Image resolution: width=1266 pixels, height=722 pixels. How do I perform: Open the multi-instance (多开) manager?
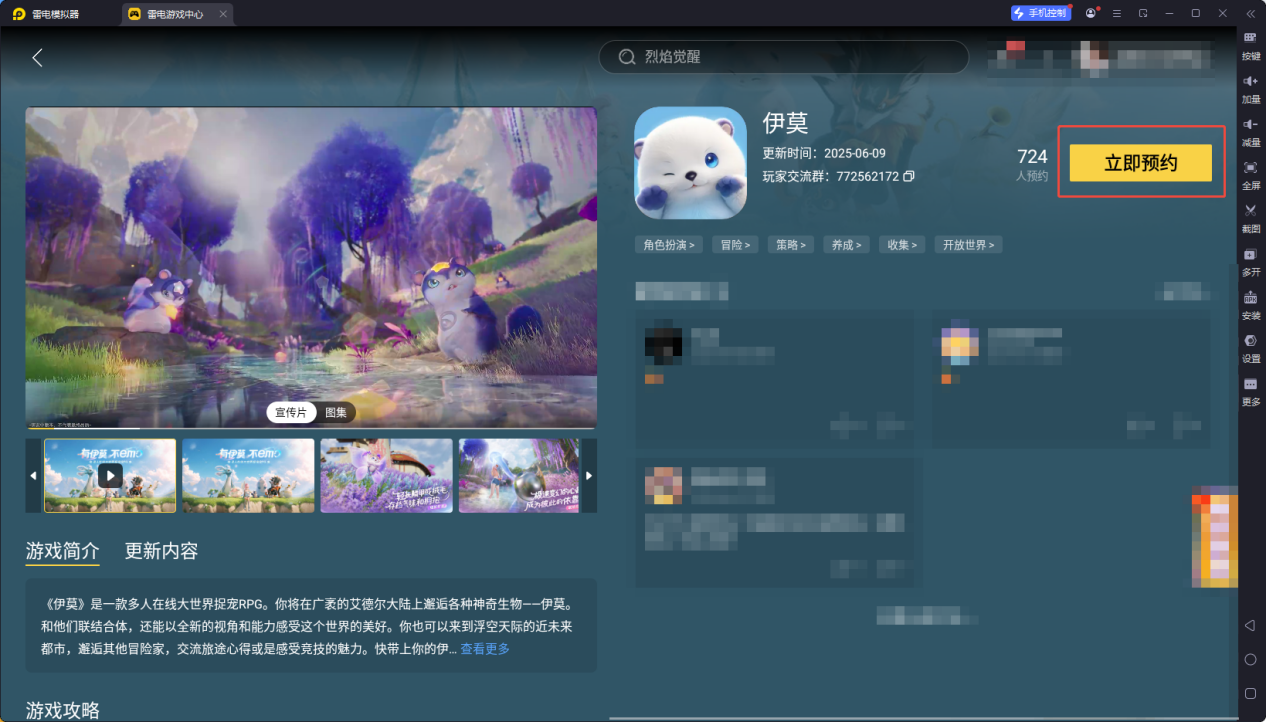pos(1249,263)
